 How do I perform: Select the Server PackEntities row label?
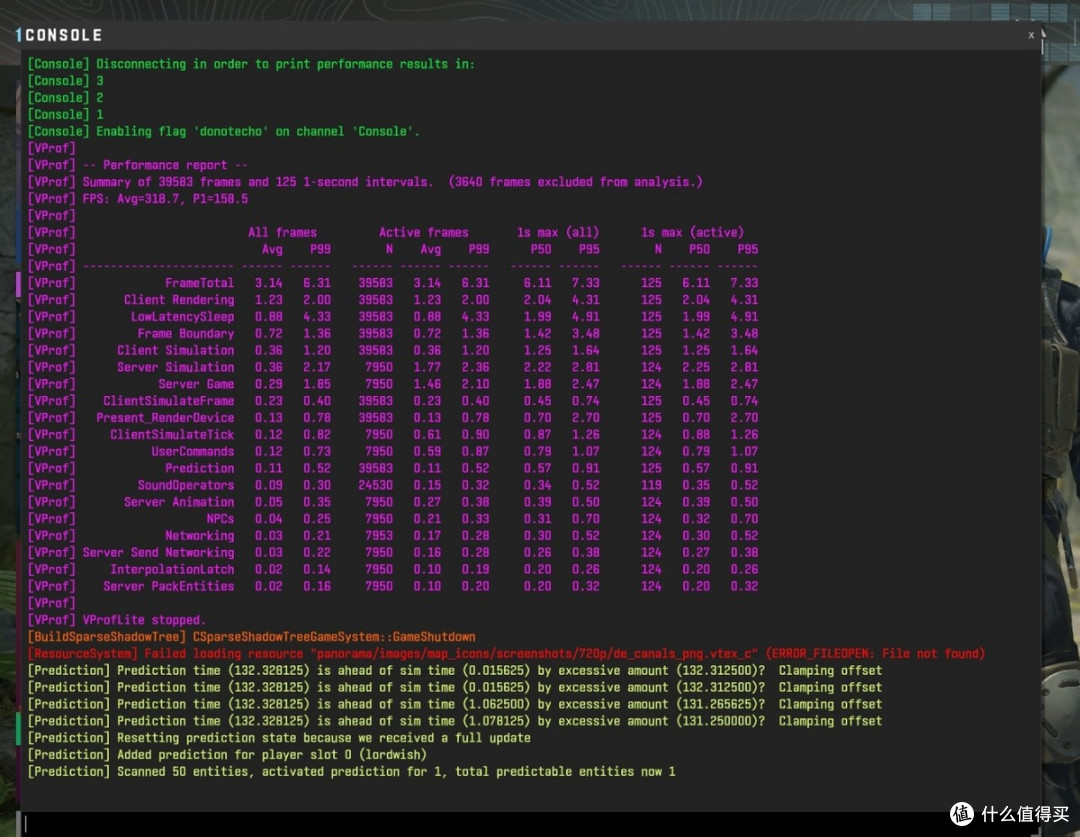169,586
